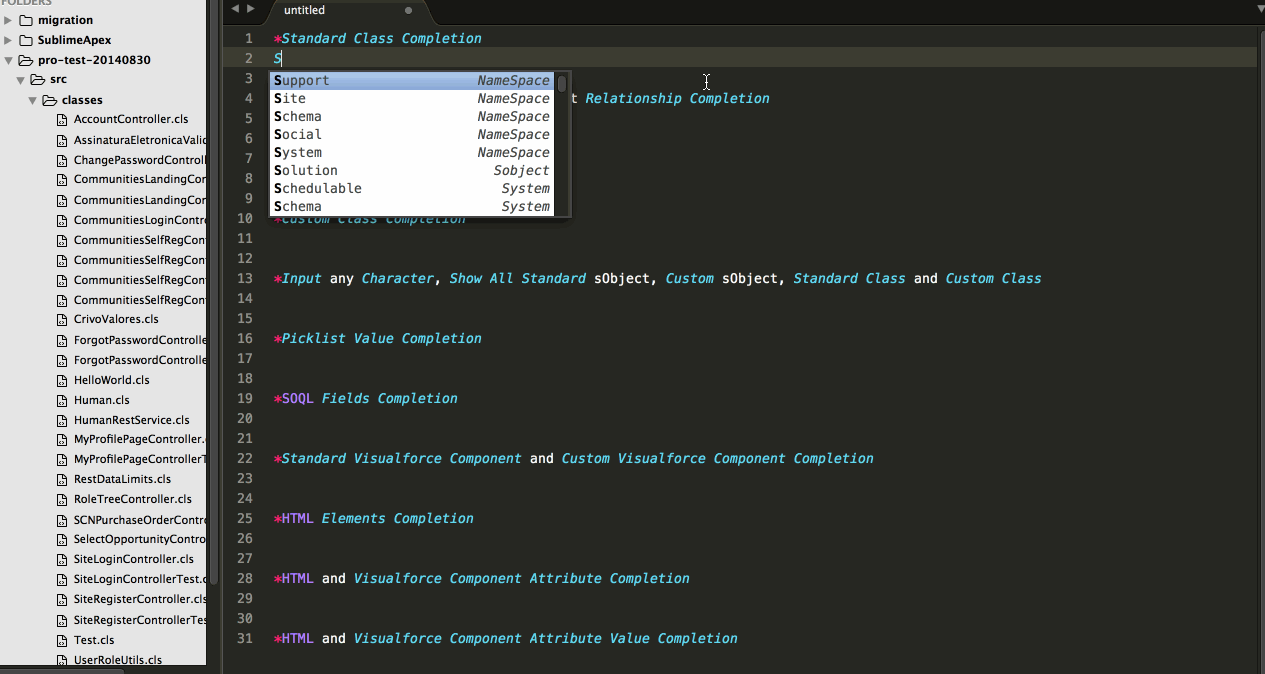Click HTML Elements Completion line

tap(374, 518)
